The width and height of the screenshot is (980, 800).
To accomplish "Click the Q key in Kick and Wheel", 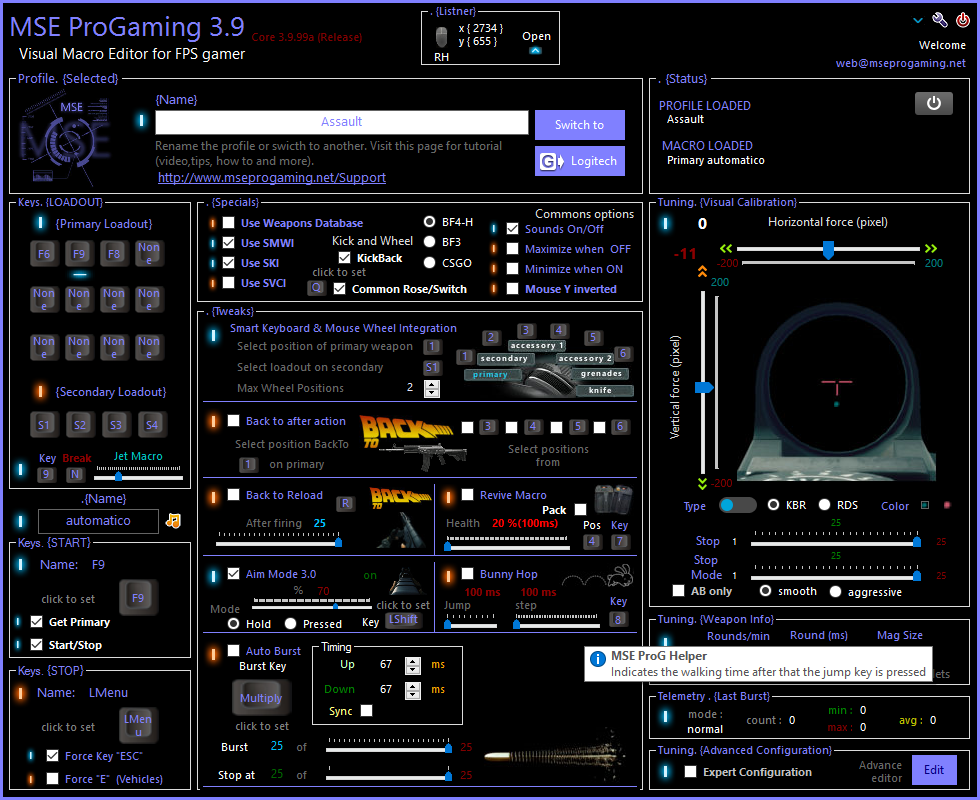I will coord(317,288).
